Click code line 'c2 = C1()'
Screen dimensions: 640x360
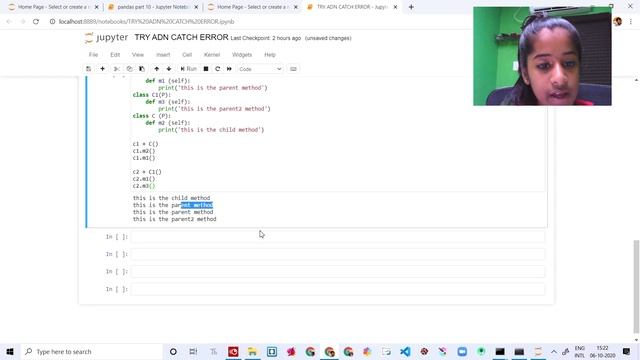point(147,172)
